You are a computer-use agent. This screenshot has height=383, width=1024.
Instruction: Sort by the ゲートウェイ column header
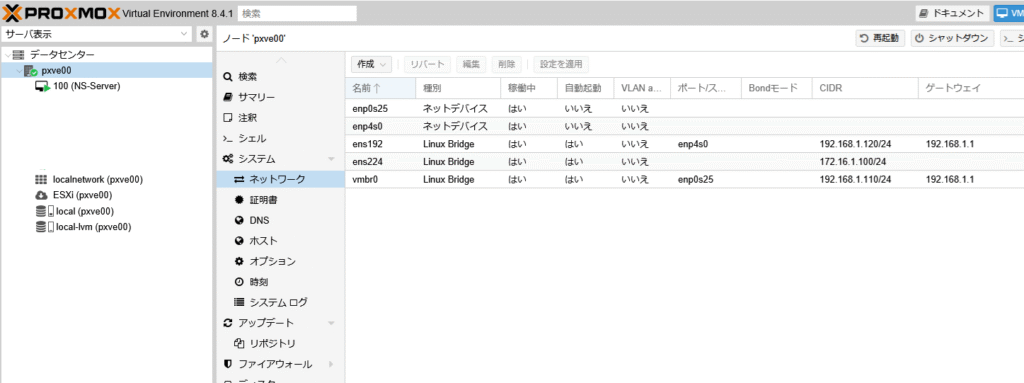pyautogui.click(x=970, y=88)
